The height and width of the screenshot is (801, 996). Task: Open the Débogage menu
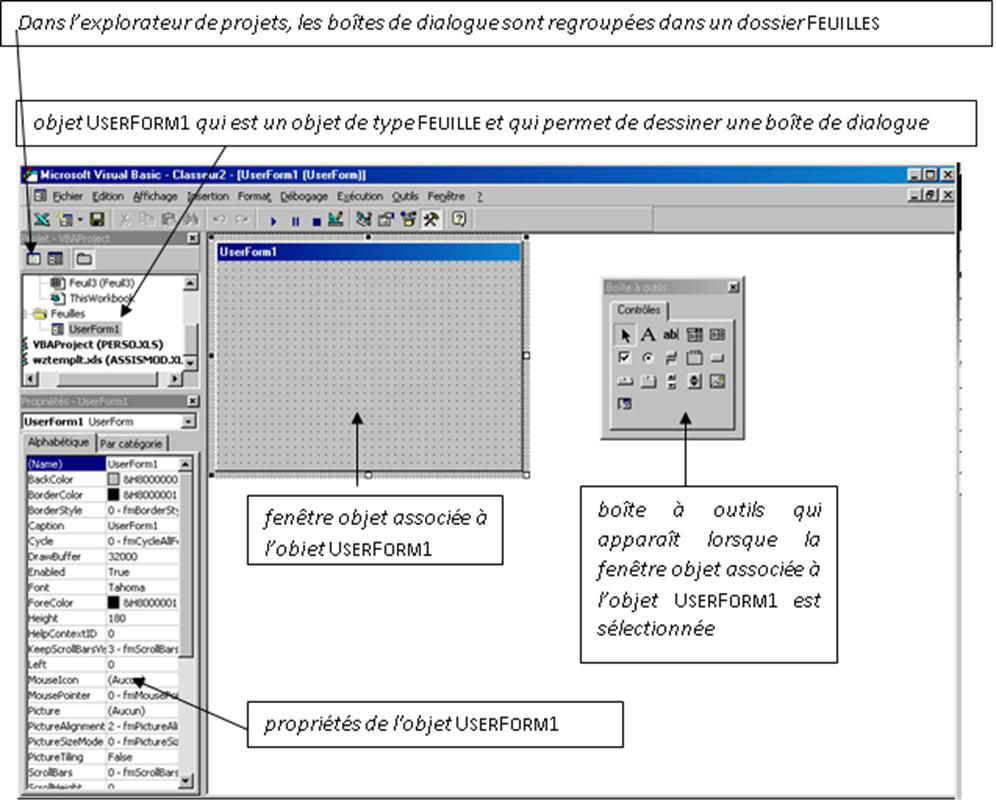coord(304,196)
